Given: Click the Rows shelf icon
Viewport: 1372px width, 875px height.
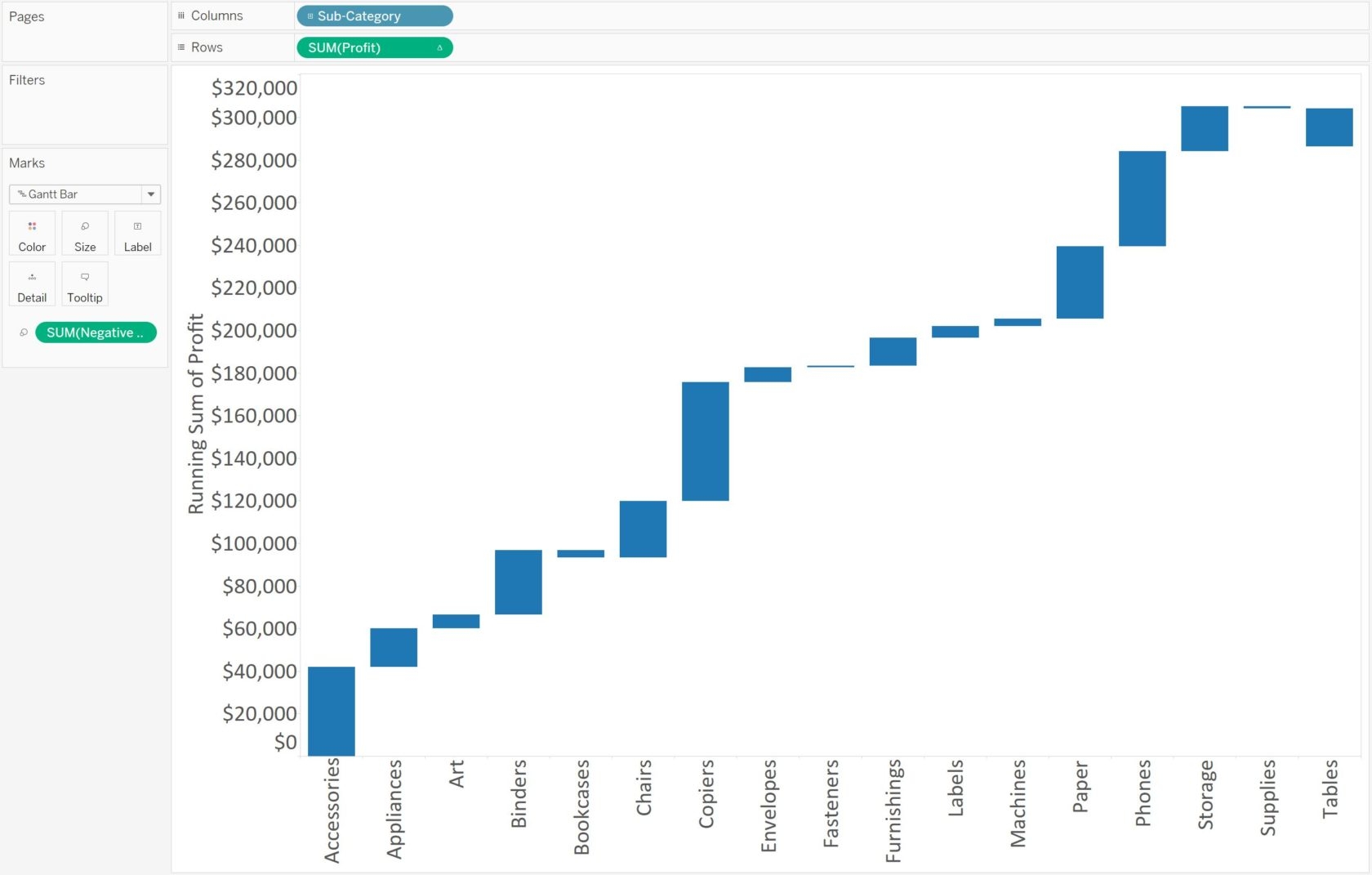Looking at the screenshot, I should 181,47.
